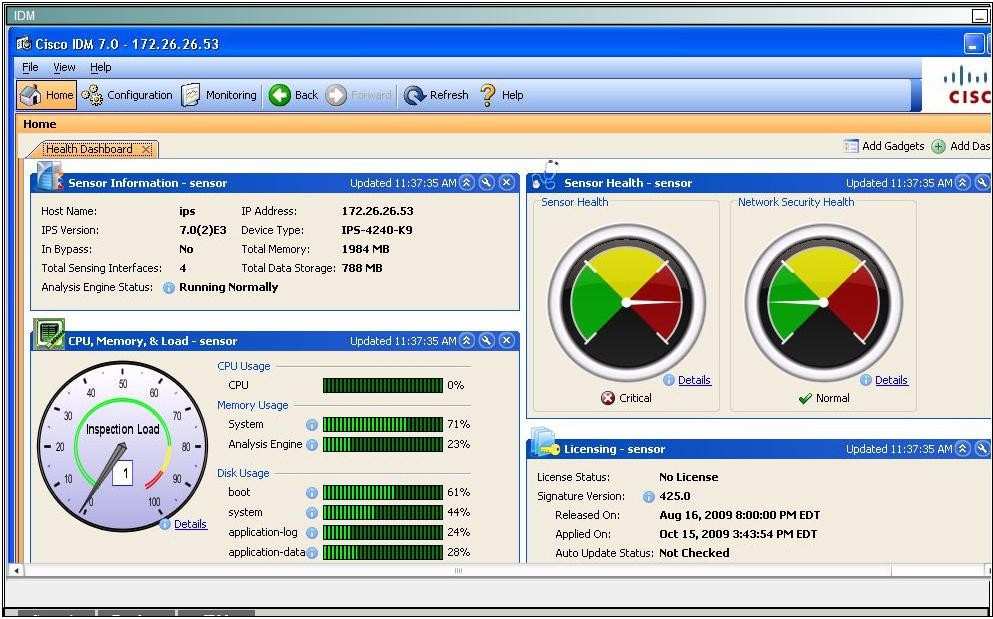Click info icon for application-log disk usage

click(x=312, y=533)
